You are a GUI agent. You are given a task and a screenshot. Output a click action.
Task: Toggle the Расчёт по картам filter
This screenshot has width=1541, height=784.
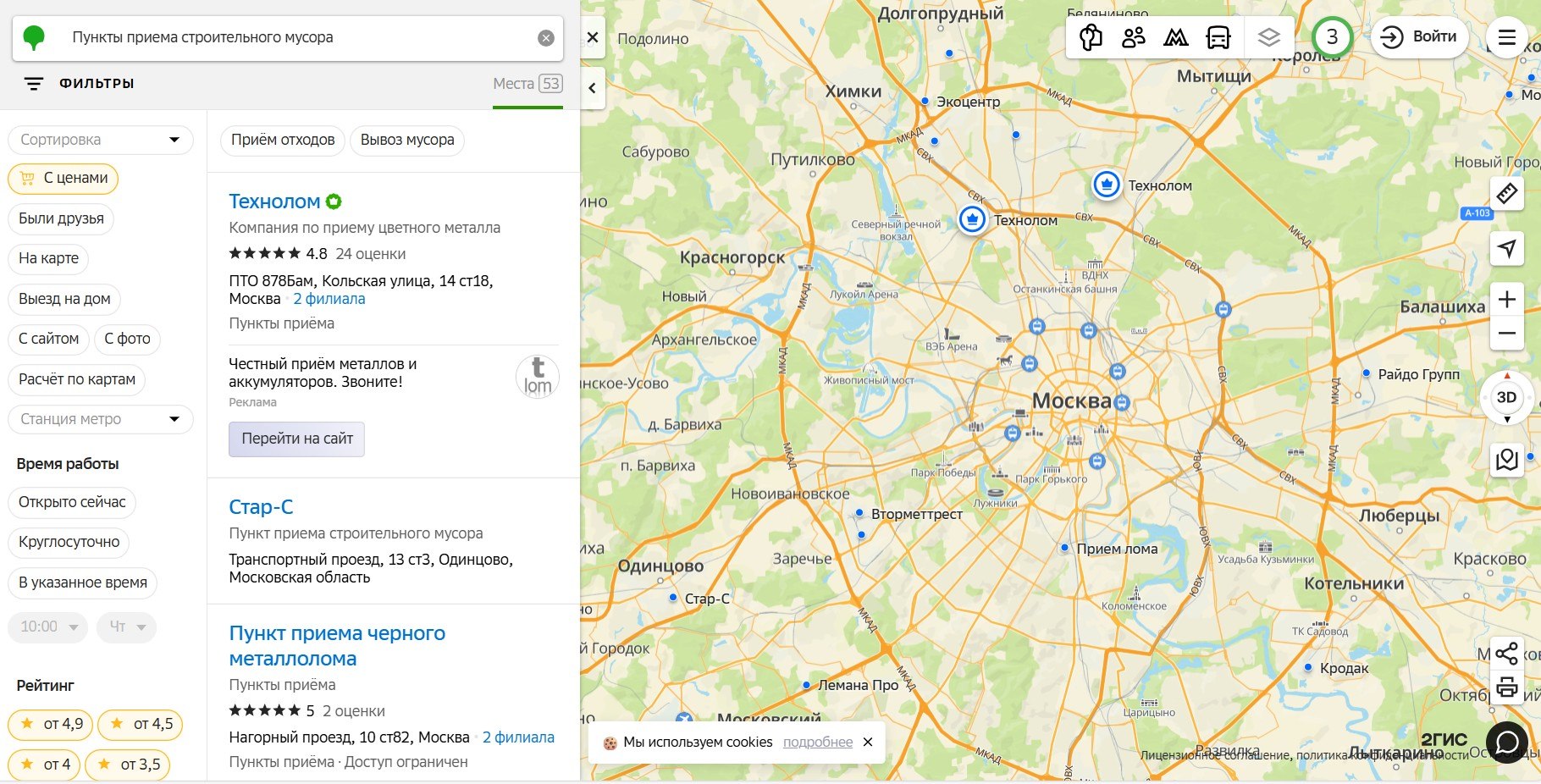pos(77,379)
